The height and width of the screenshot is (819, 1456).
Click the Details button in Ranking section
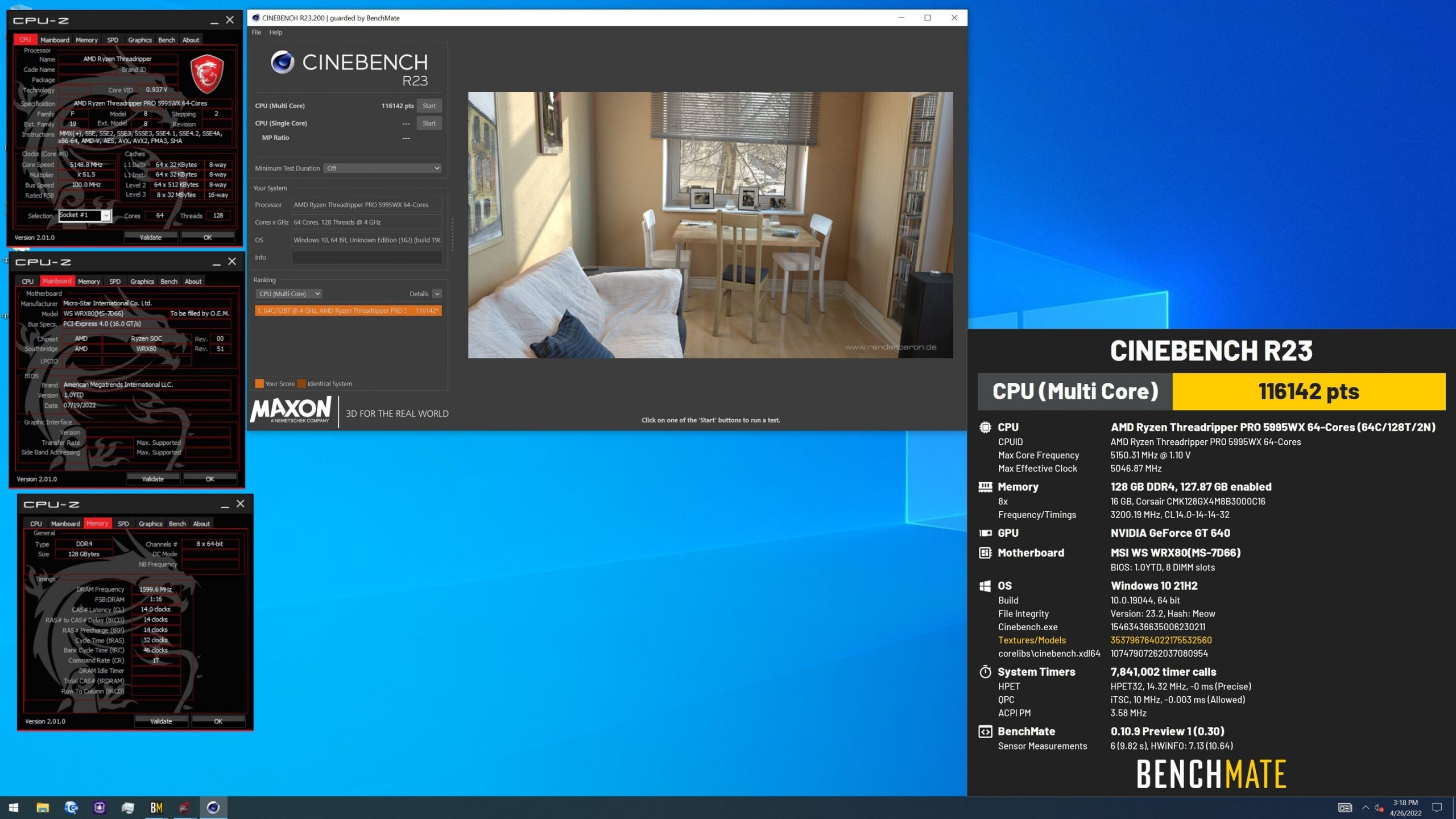418,293
